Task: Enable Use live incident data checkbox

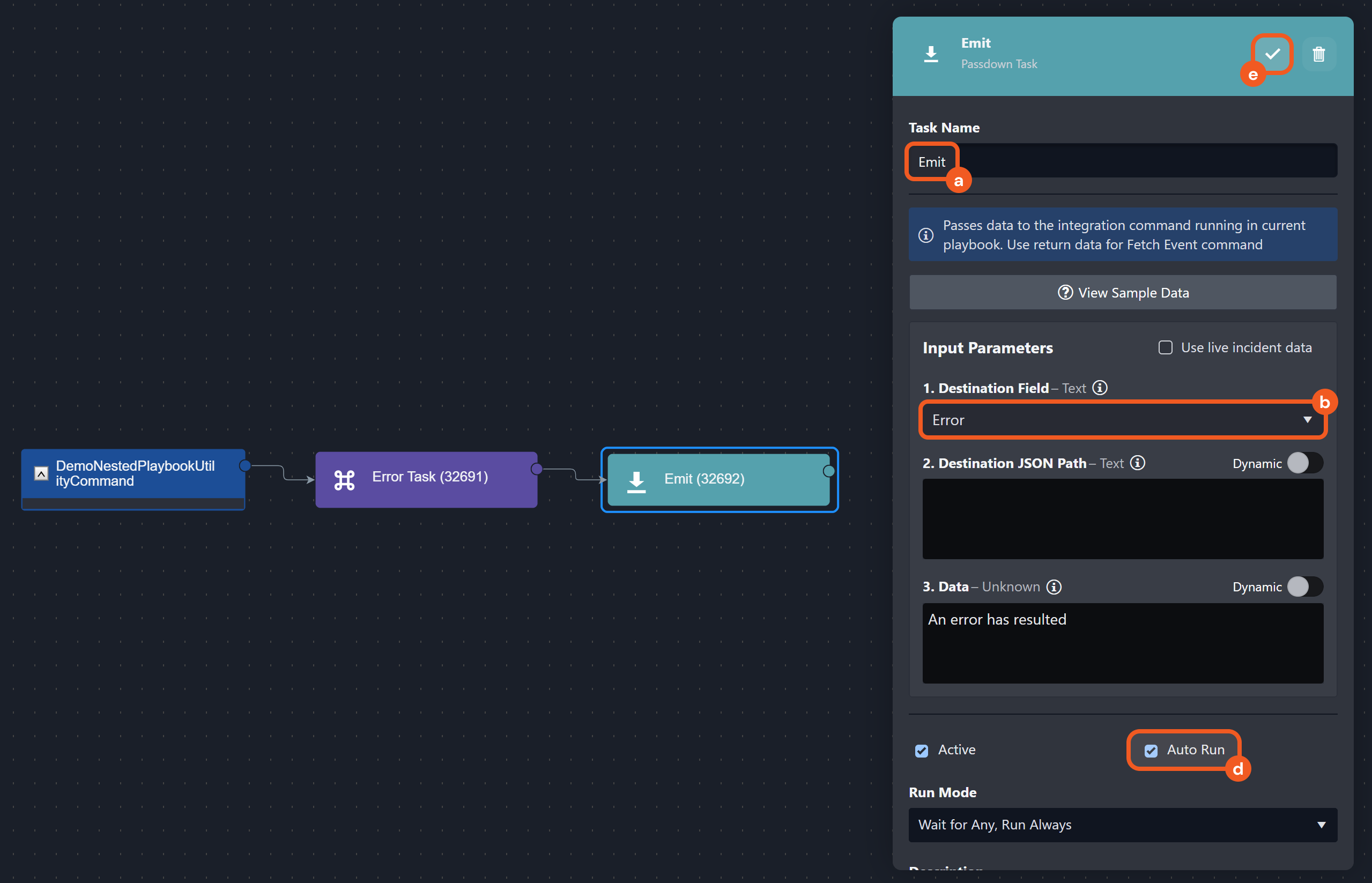Action: [1165, 347]
